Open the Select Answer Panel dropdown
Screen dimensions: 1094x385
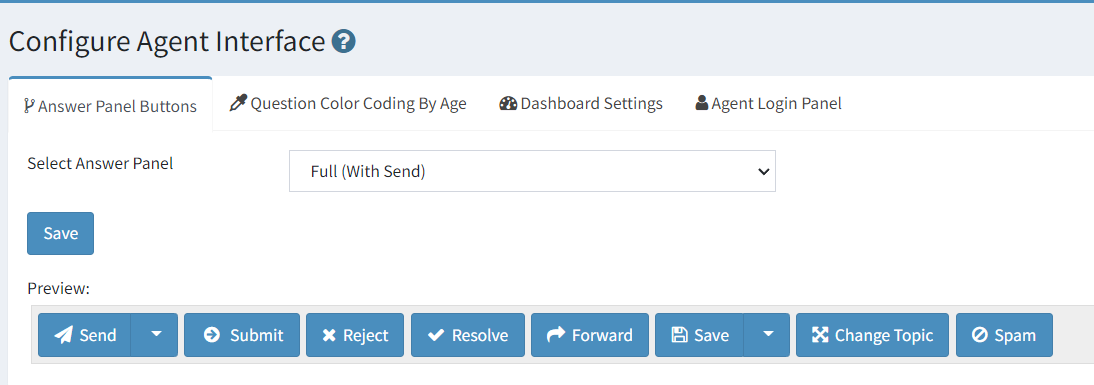(x=532, y=171)
